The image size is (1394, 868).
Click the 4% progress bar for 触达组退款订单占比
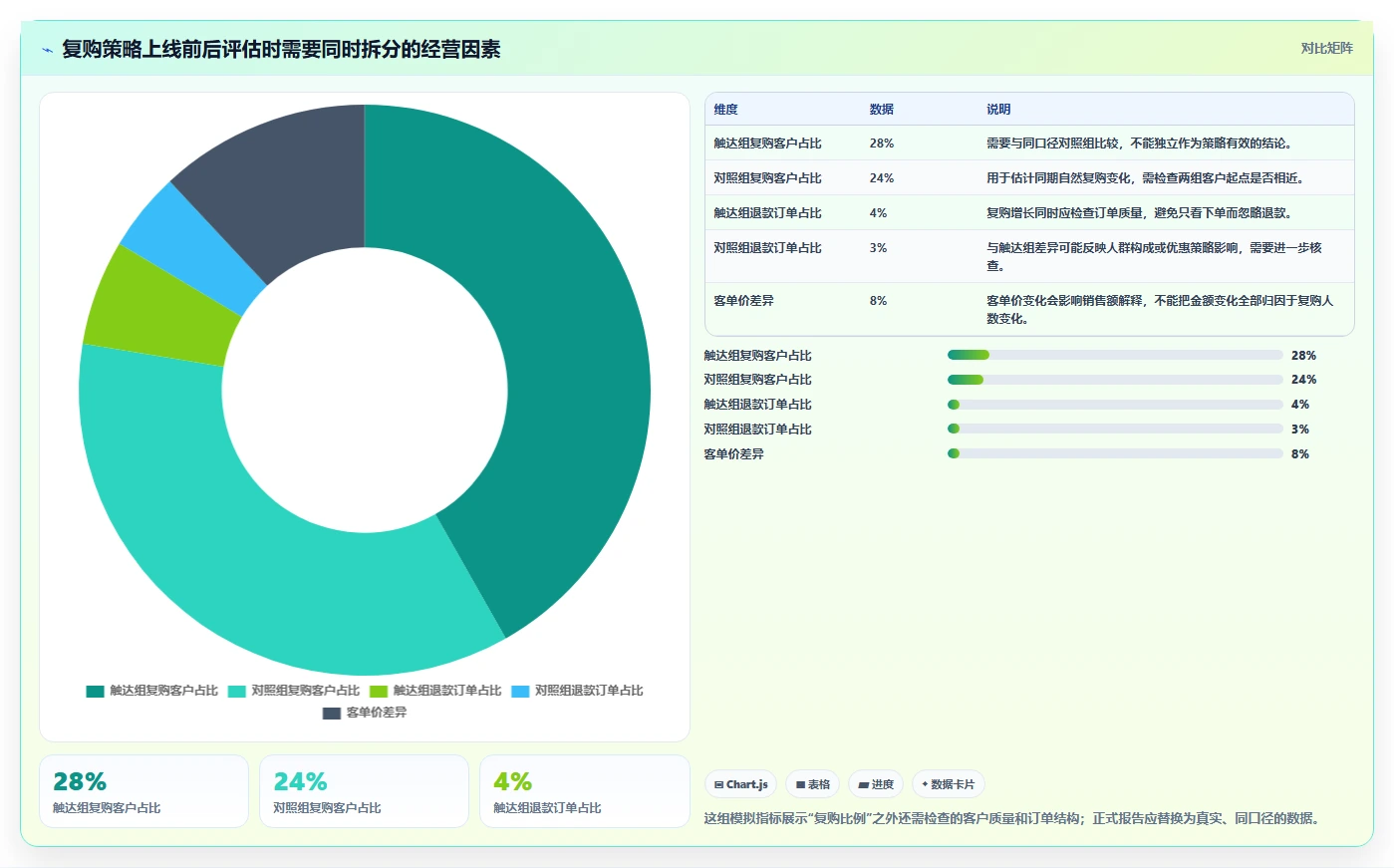point(1115,405)
